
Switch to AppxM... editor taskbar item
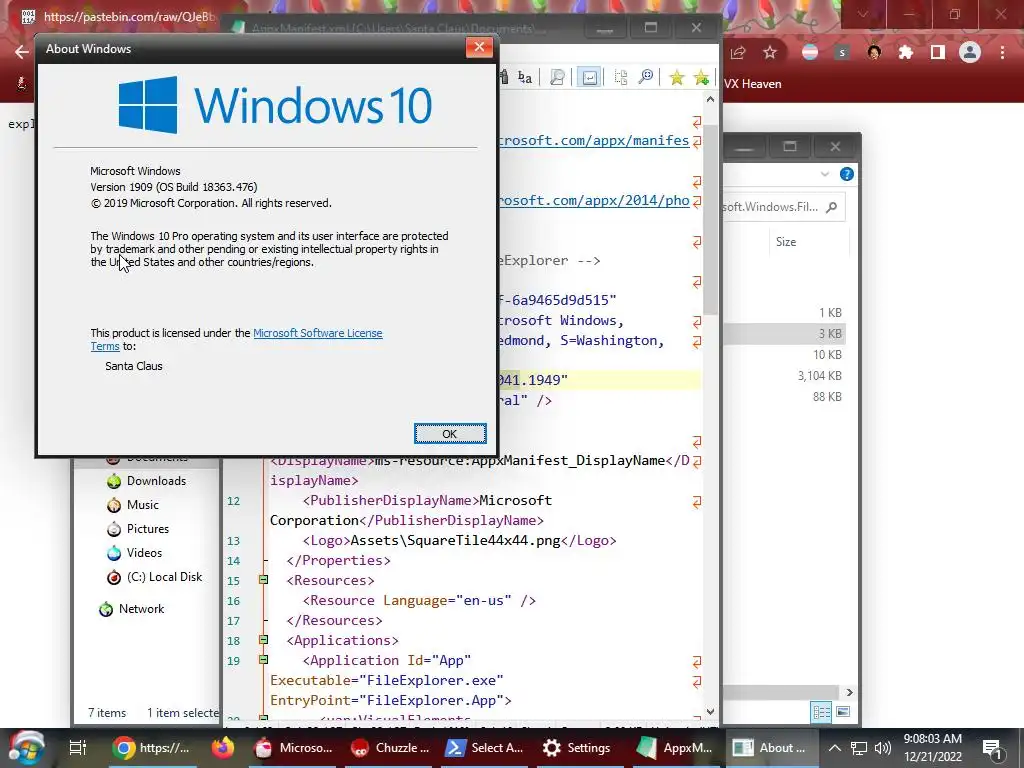(675, 748)
